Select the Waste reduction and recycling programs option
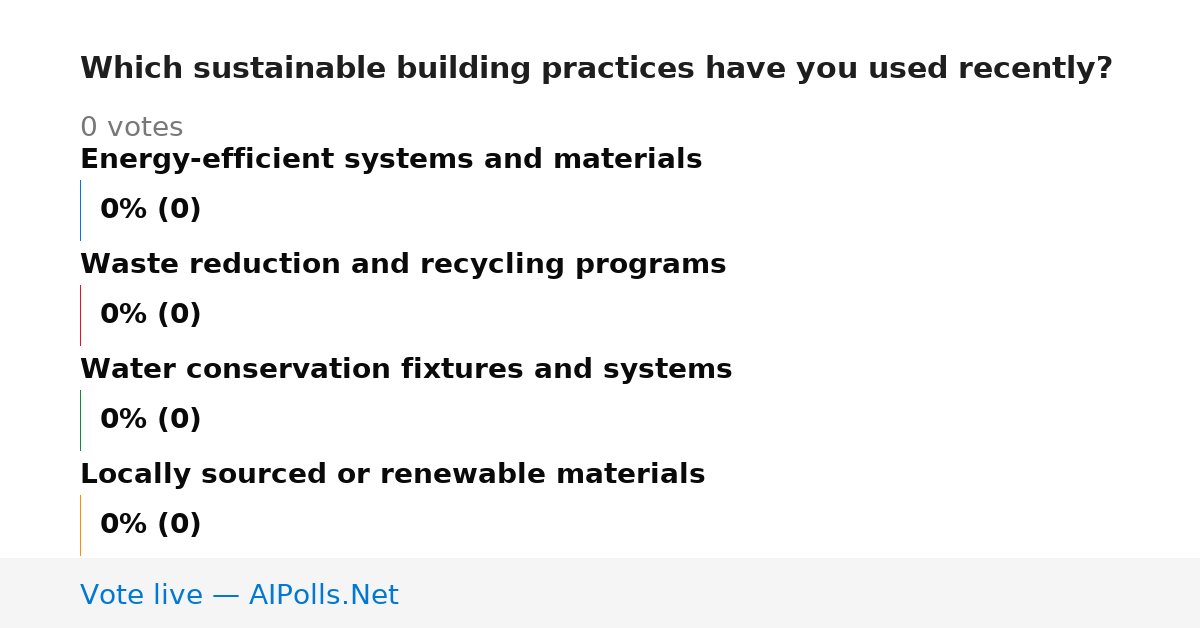The width and height of the screenshot is (1200, 628). (403, 265)
